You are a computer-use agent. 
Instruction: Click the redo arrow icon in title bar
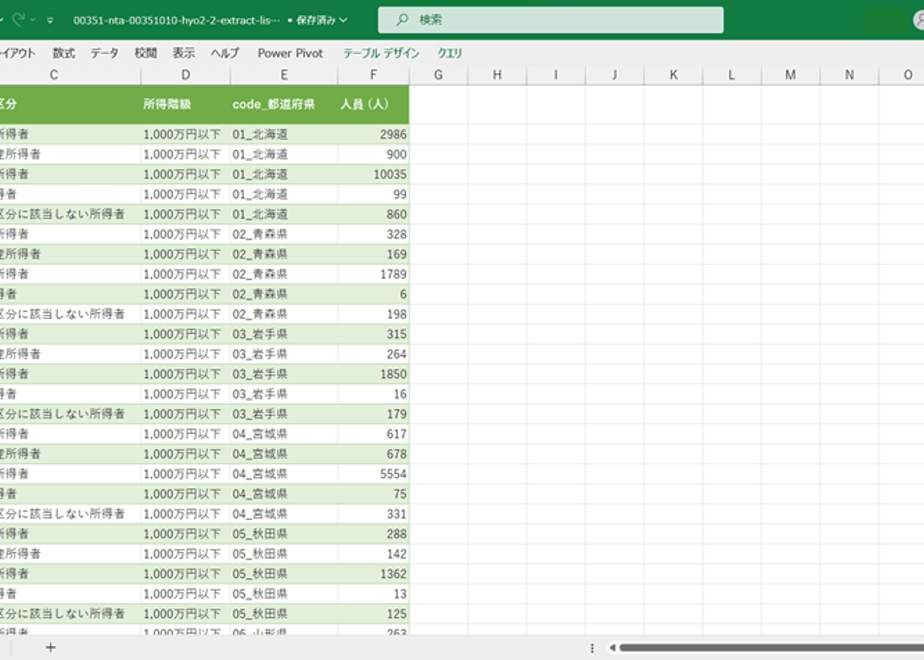[x=19, y=19]
